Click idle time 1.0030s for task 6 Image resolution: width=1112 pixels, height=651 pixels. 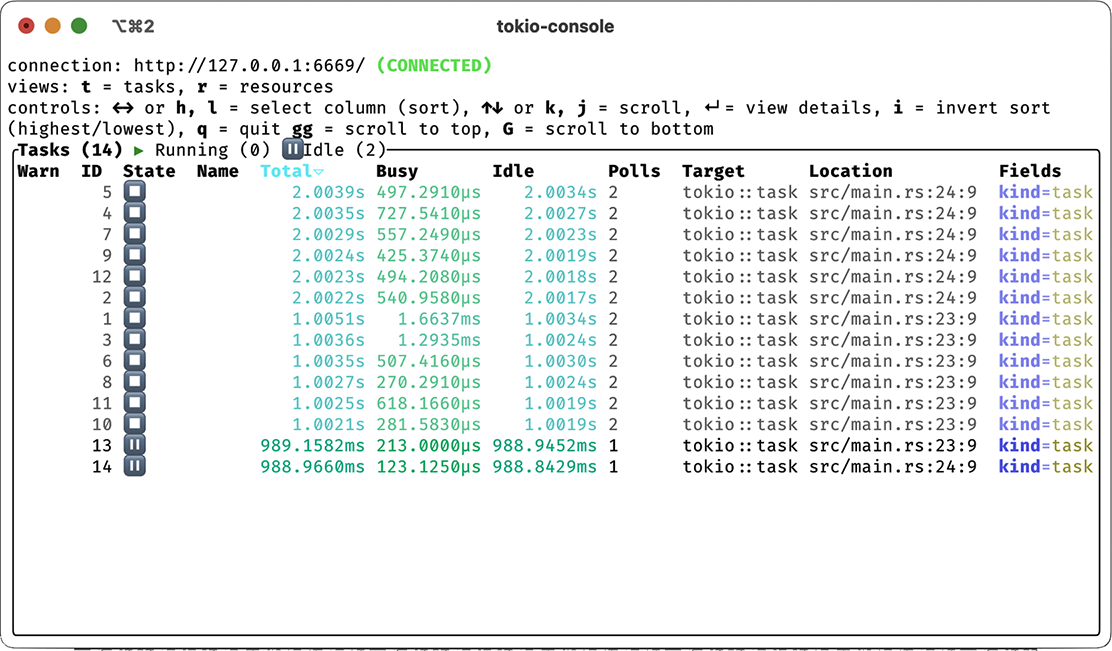click(560, 361)
